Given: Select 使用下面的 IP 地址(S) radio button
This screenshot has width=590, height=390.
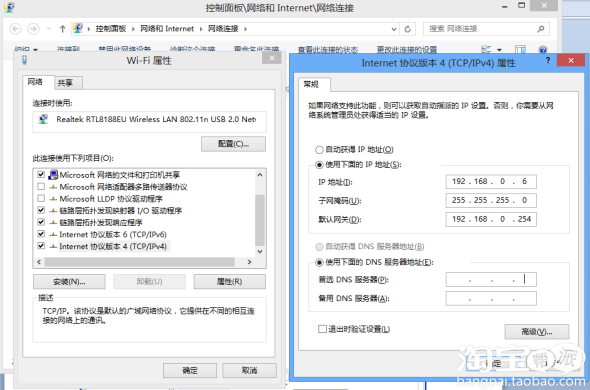Looking at the screenshot, I should 319,165.
